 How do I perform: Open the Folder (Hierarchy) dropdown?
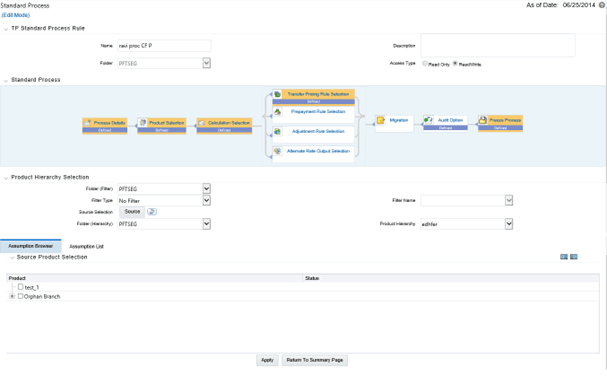206,224
